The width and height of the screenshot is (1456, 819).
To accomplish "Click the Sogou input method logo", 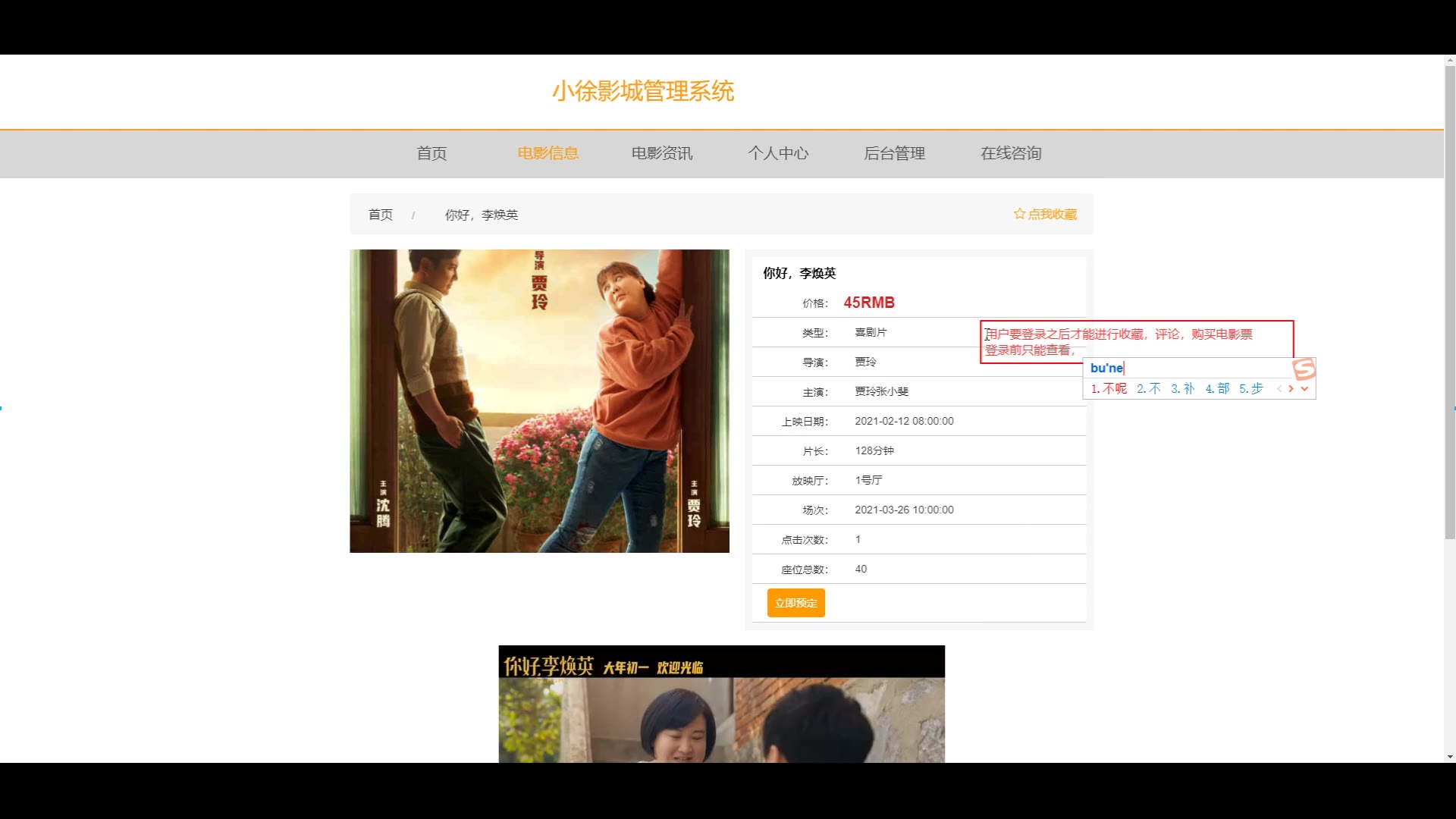I will (x=1304, y=369).
